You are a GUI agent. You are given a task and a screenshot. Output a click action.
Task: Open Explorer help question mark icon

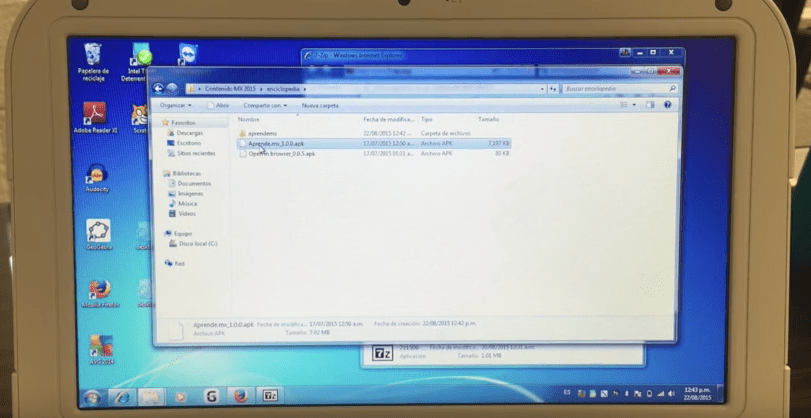tap(667, 104)
